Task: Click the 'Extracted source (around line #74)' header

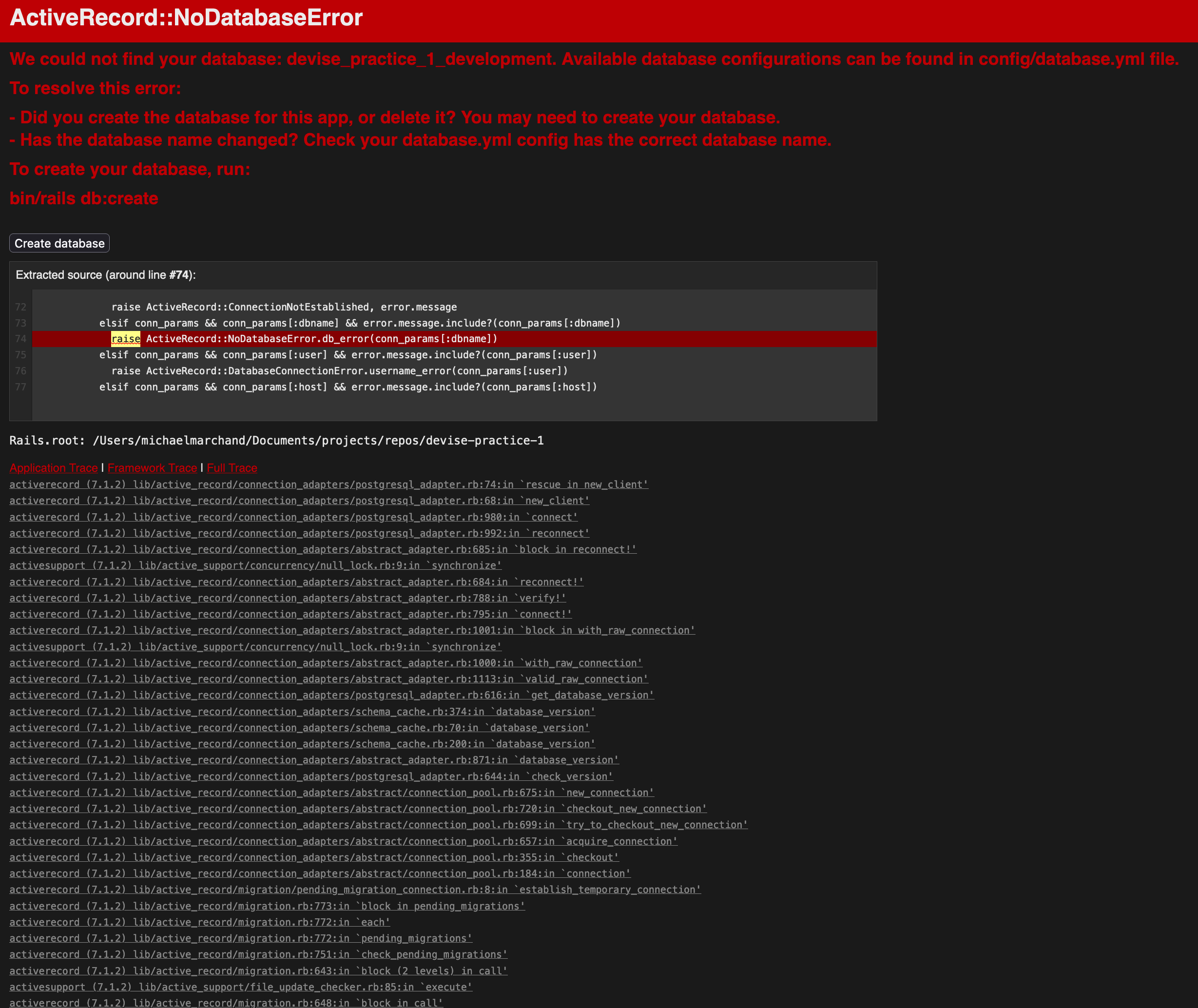Action: tap(106, 275)
